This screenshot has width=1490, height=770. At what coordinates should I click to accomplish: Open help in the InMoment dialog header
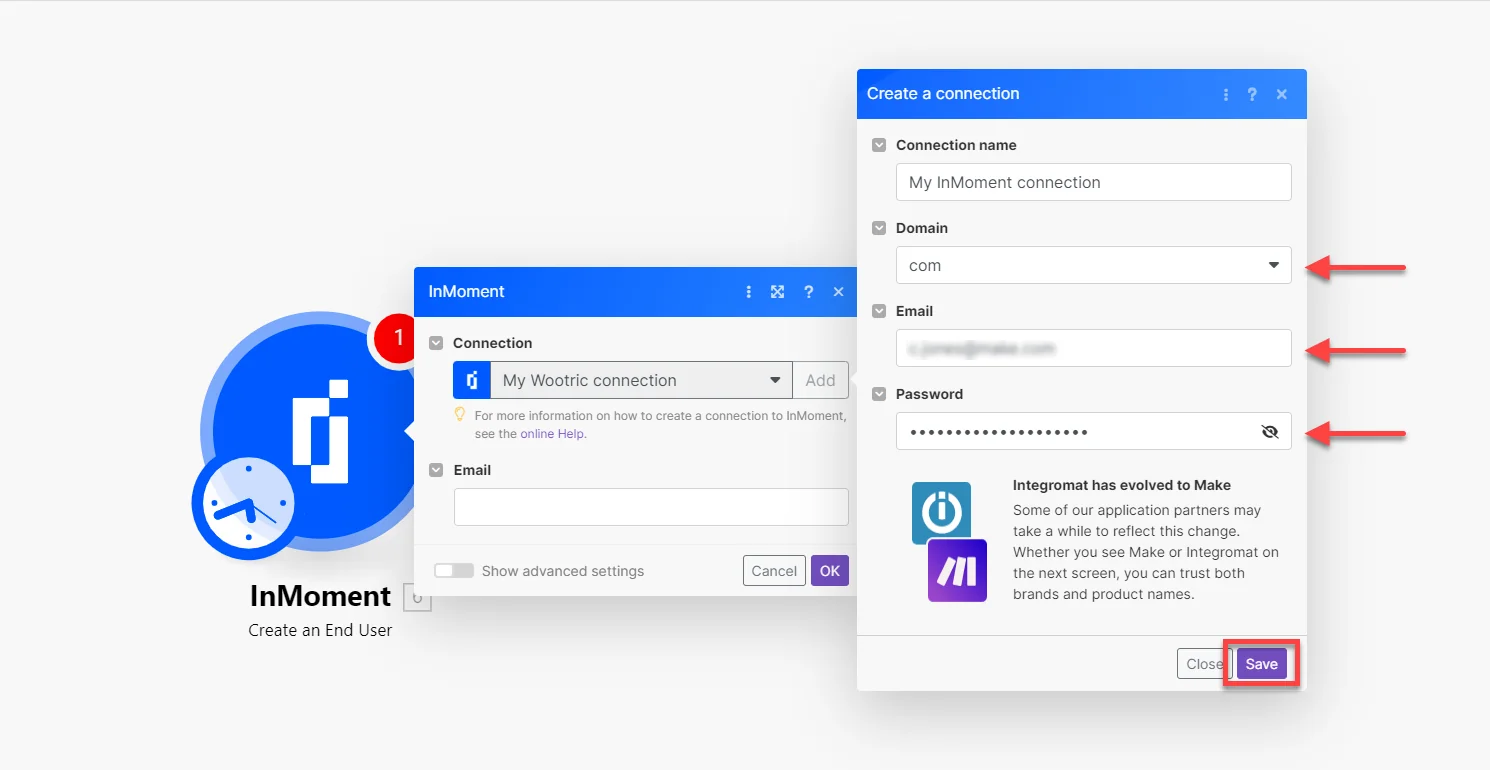coord(808,292)
